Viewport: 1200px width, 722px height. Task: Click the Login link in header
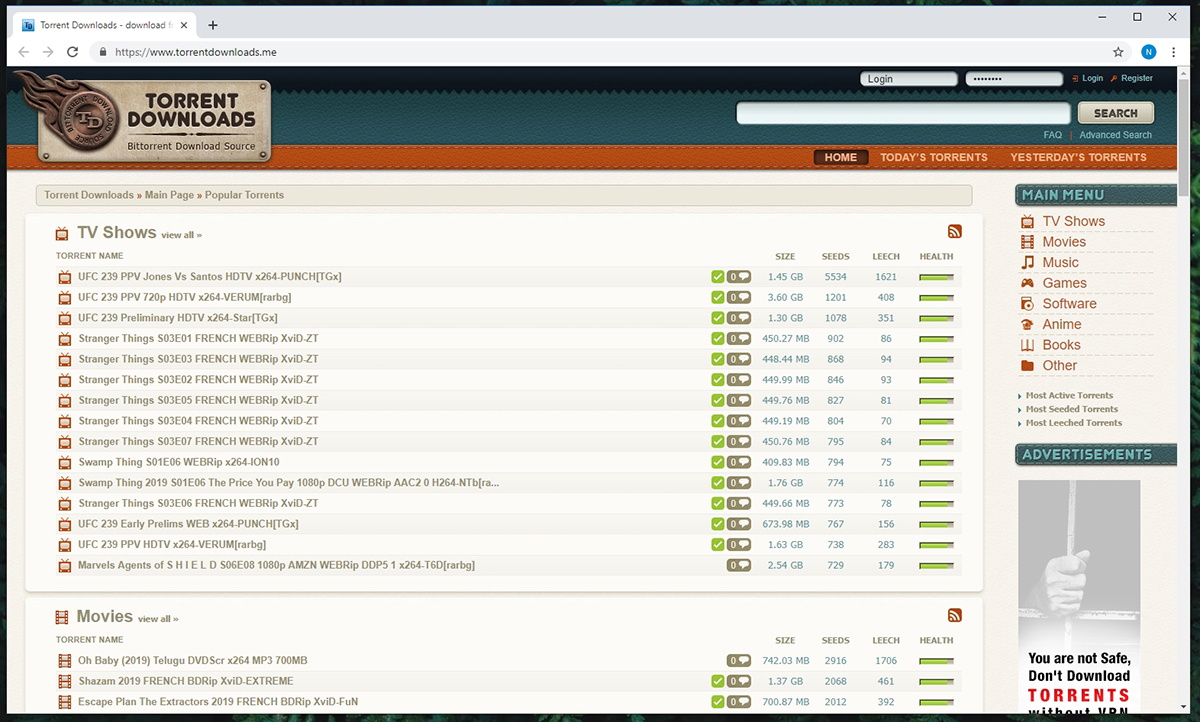(1093, 78)
